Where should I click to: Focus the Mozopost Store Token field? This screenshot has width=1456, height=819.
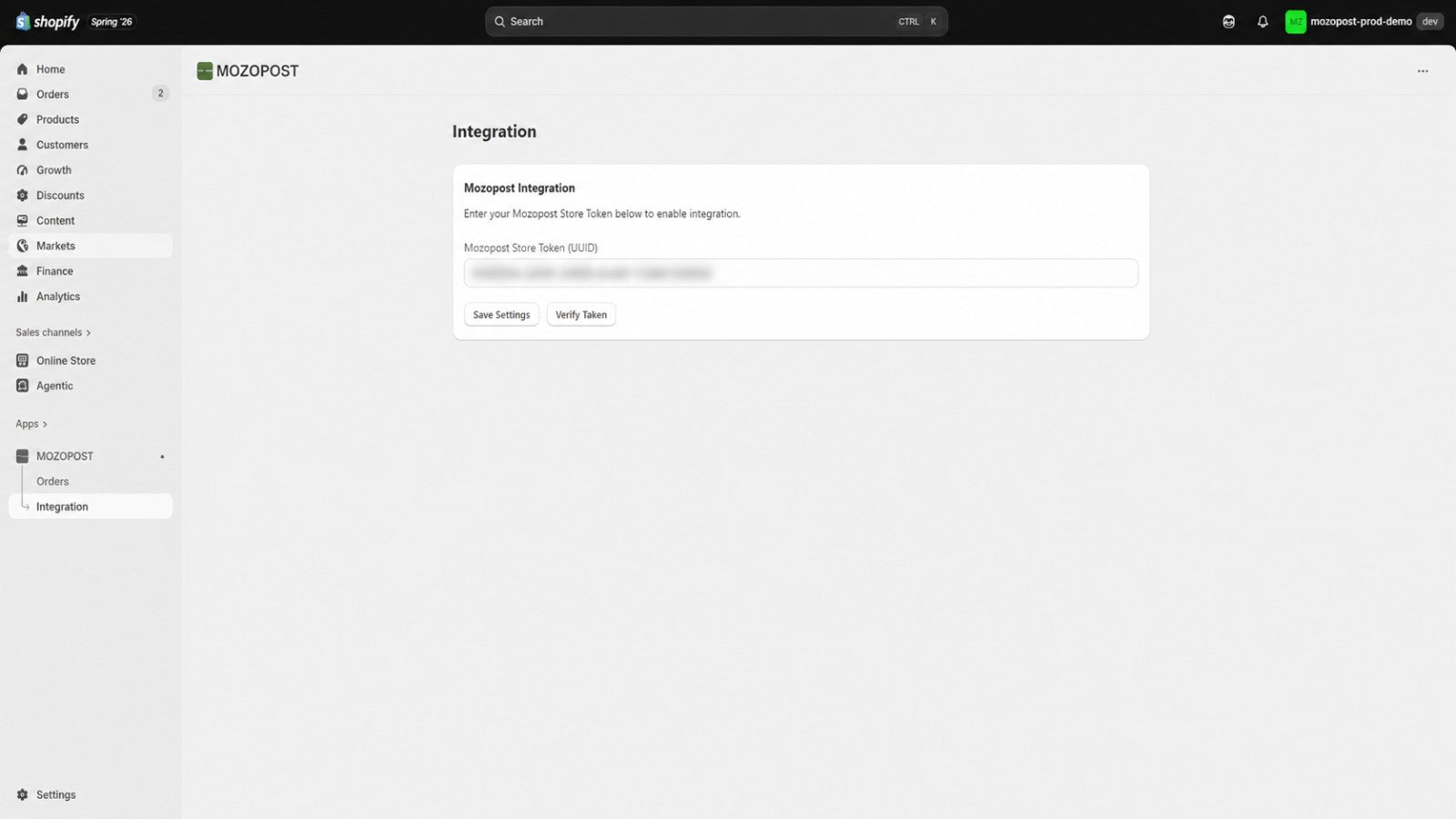801,273
